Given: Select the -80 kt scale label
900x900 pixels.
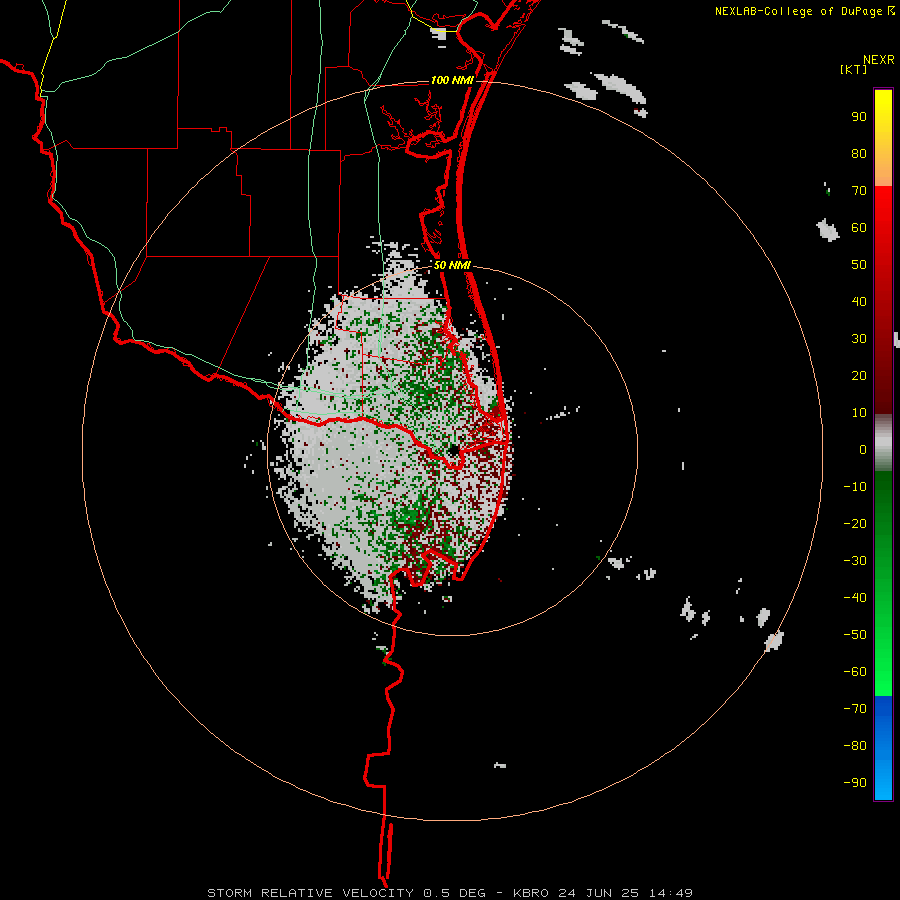Looking at the screenshot, I should (x=855, y=746).
